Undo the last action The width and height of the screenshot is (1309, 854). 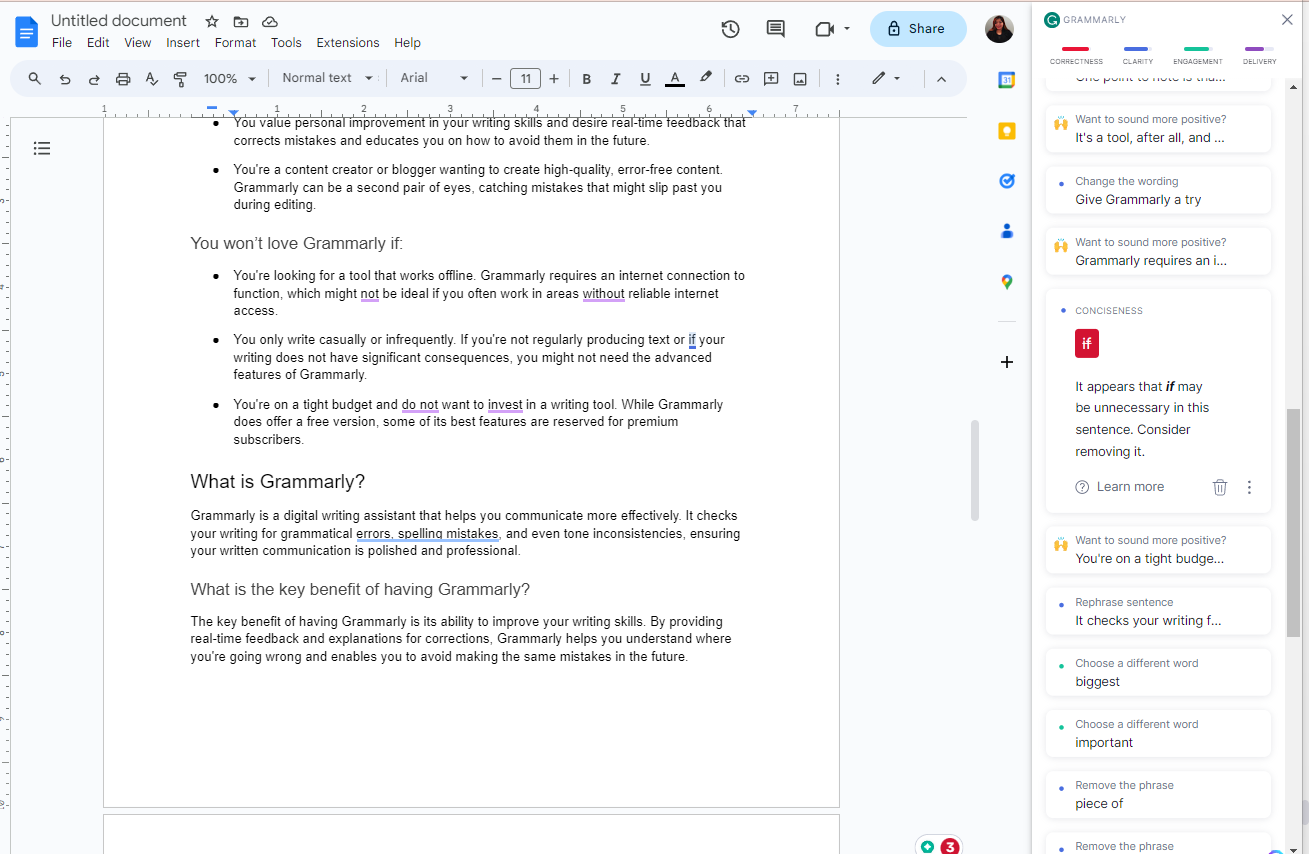click(65, 78)
